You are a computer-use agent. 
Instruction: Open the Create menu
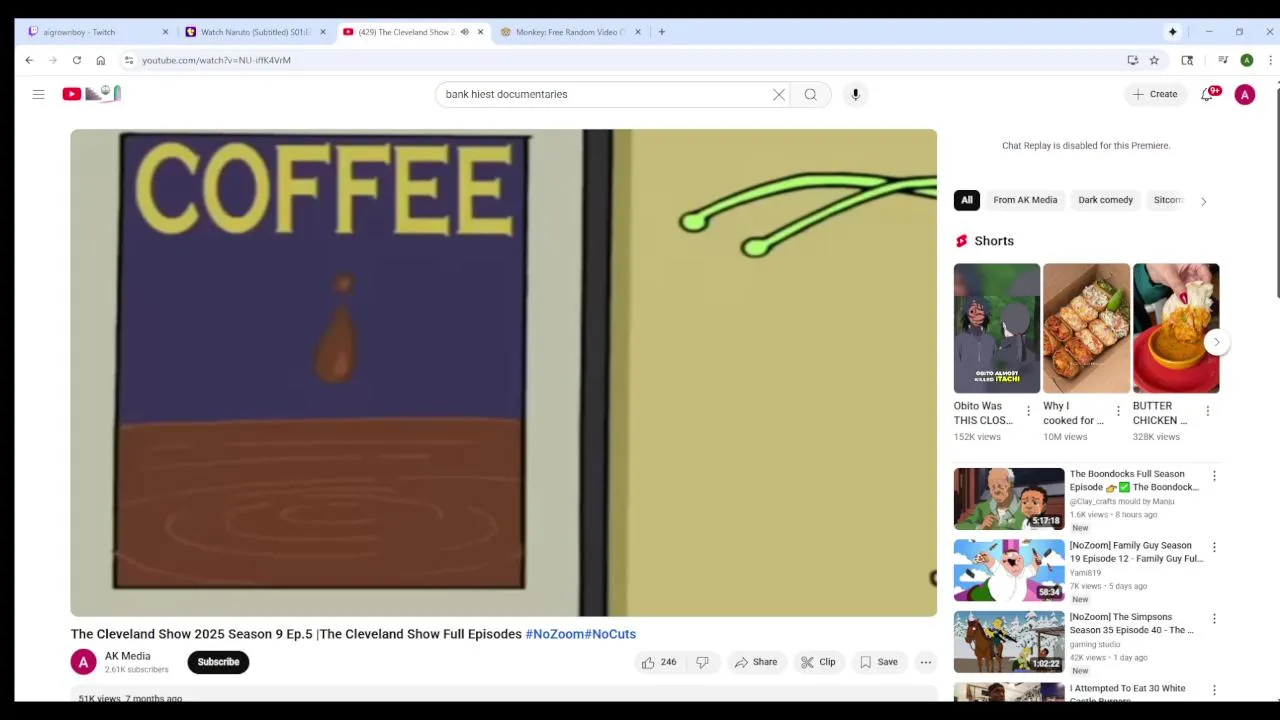1155,94
